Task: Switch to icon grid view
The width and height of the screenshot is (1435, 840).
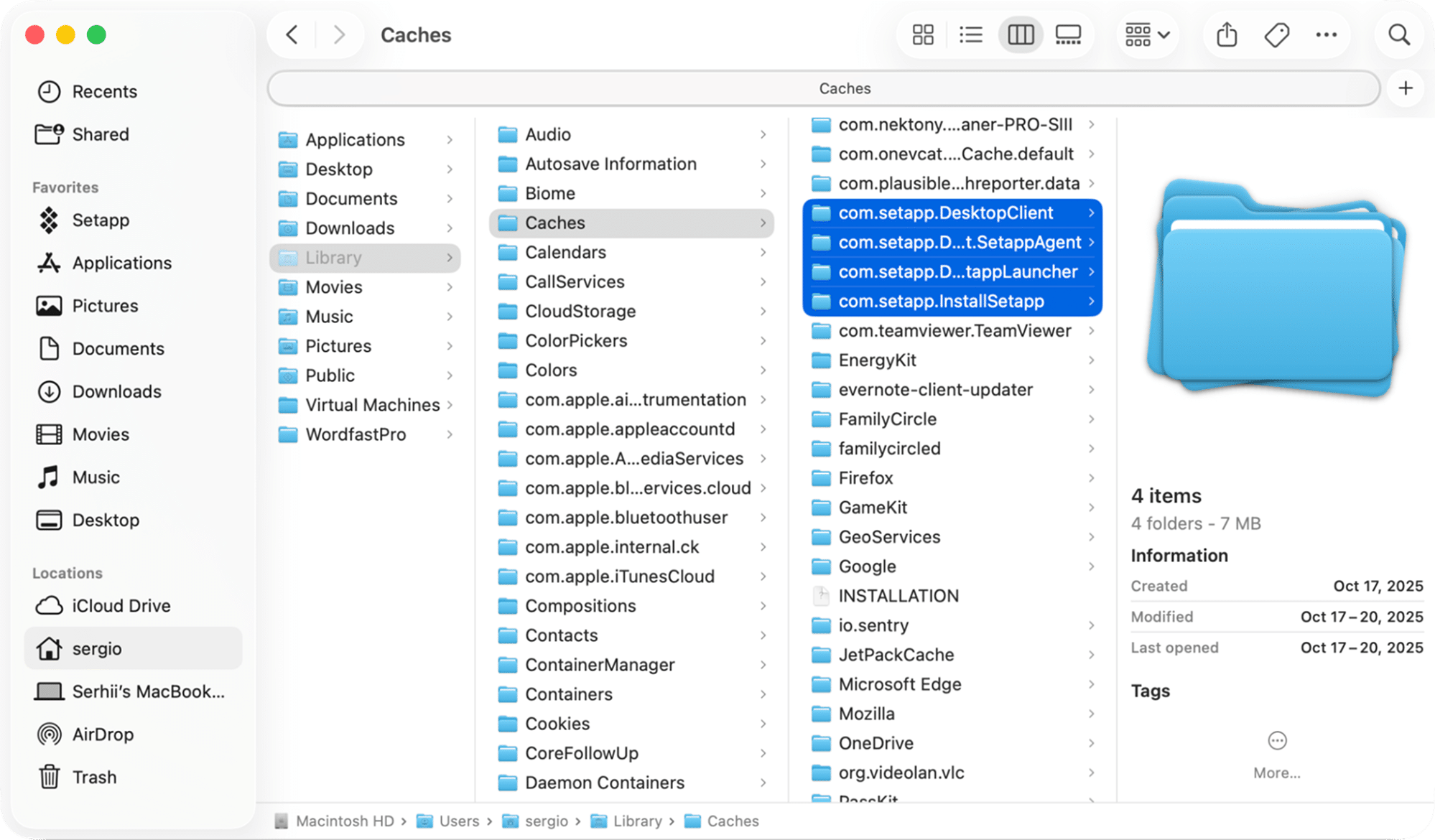Action: [x=923, y=34]
